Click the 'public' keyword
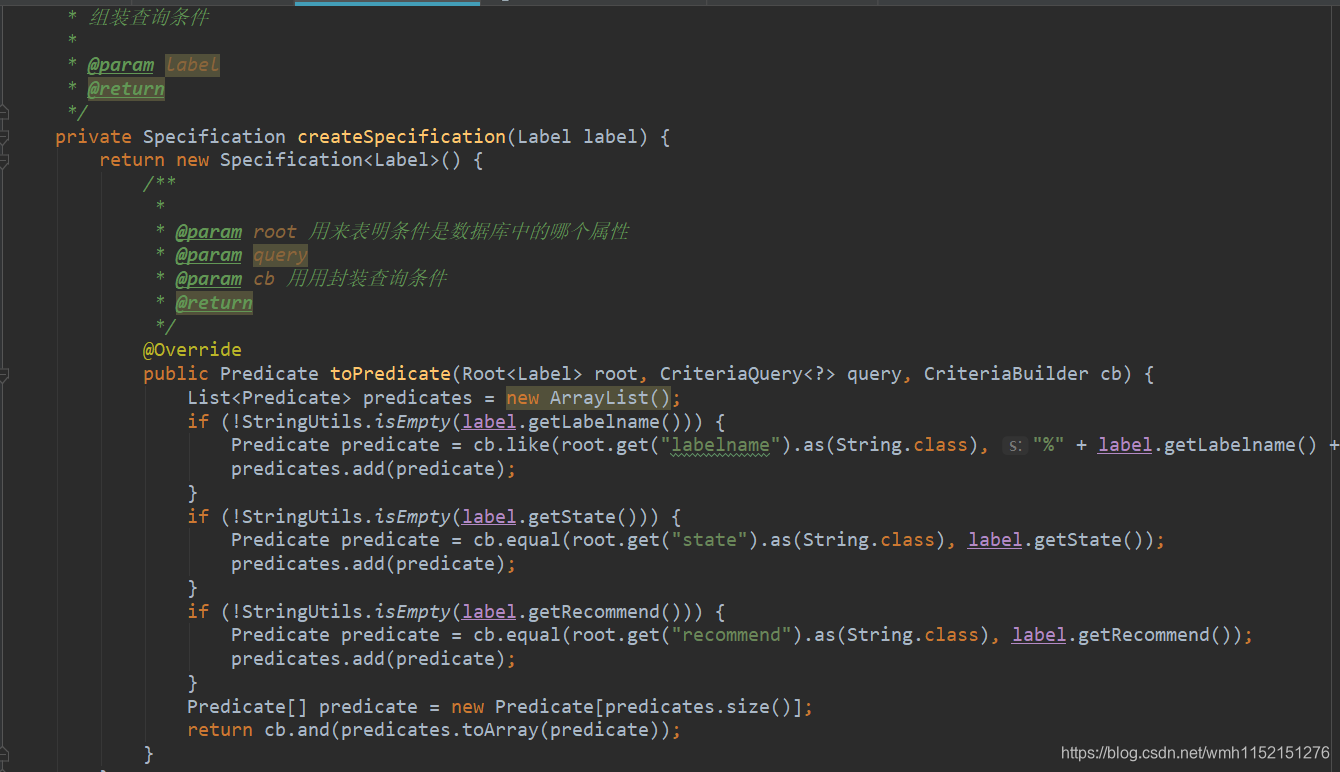The height and width of the screenshot is (772, 1340). [x=176, y=374]
